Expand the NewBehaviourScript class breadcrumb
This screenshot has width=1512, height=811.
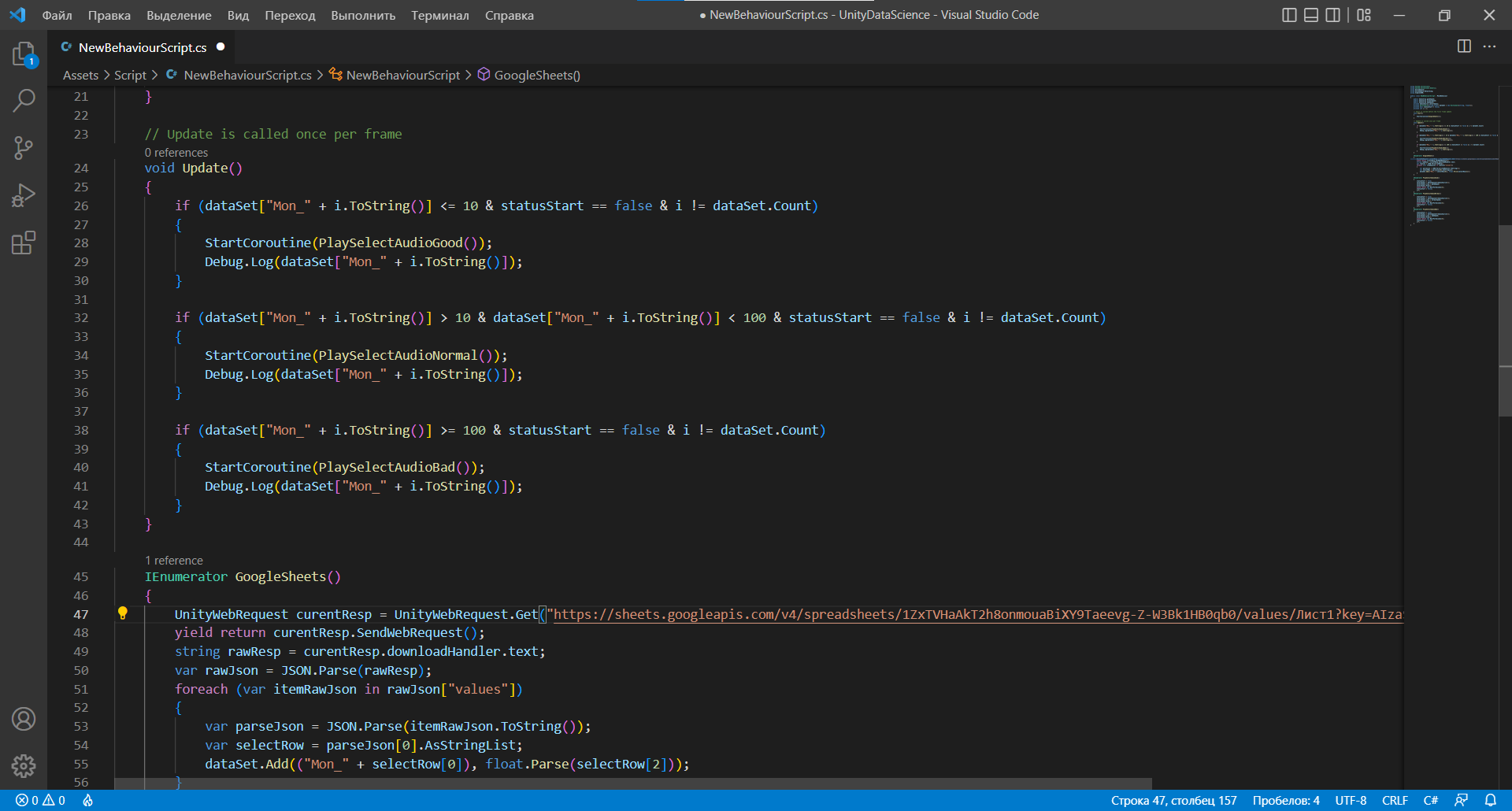pos(395,75)
